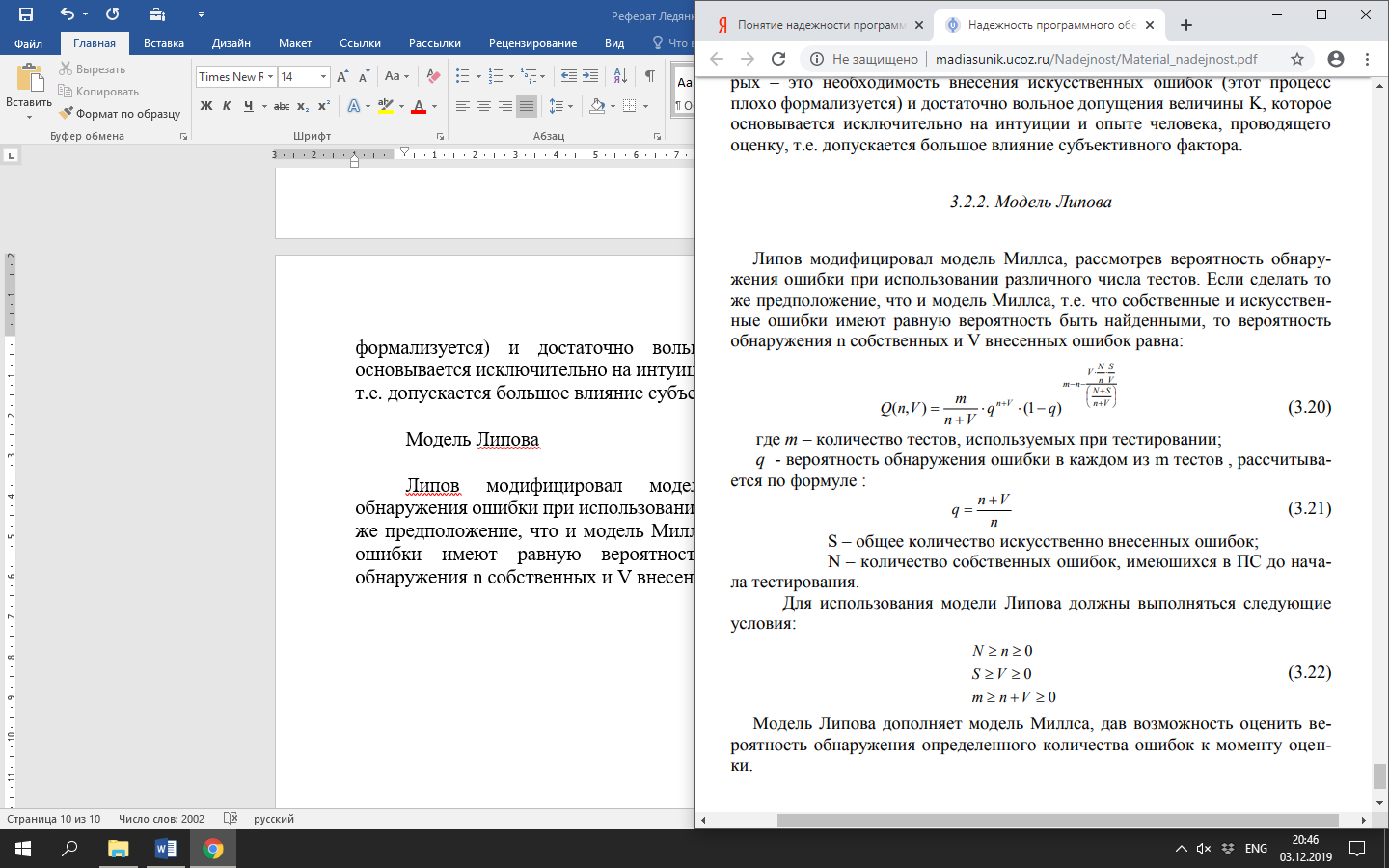
Task: Redo the last action in Word
Action: pos(113,14)
